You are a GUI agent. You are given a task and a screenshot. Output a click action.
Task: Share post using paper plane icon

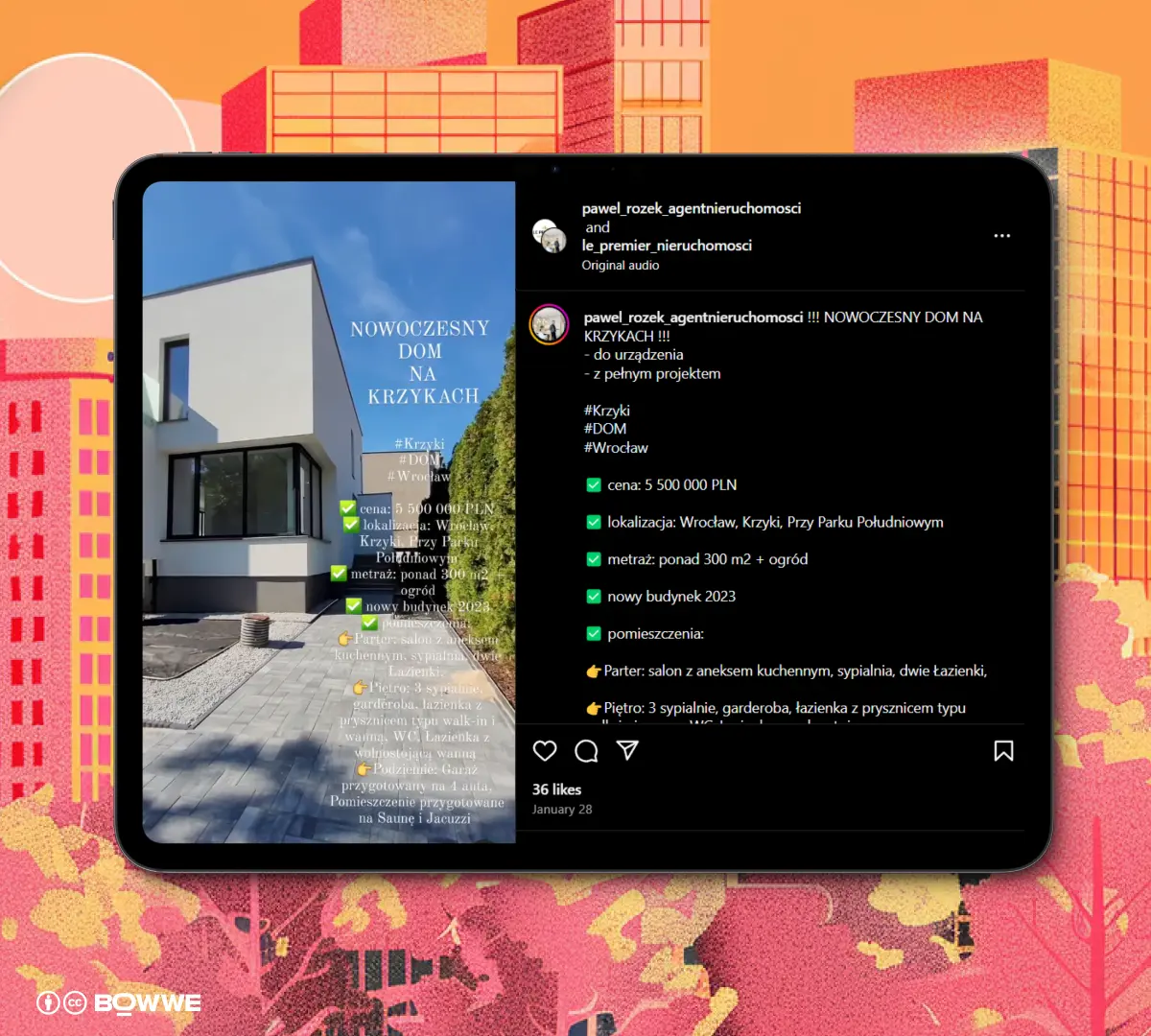tap(627, 750)
